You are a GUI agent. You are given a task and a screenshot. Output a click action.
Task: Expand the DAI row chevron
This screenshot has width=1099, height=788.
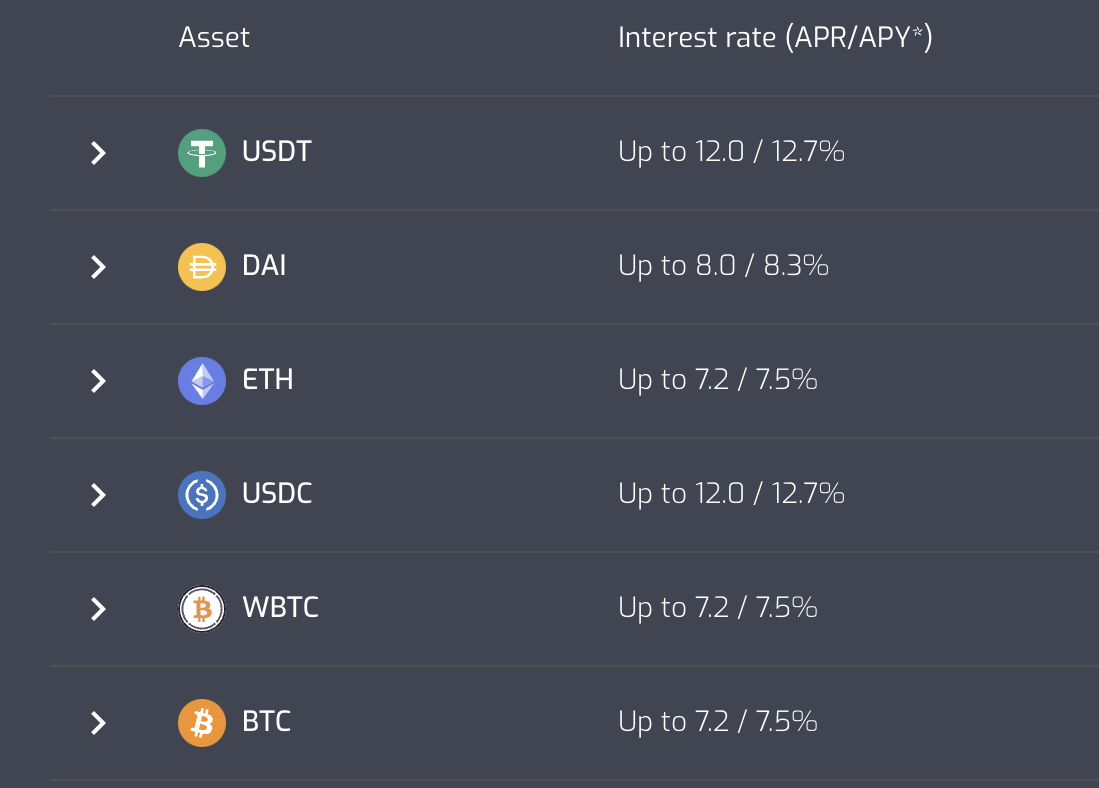point(98,267)
